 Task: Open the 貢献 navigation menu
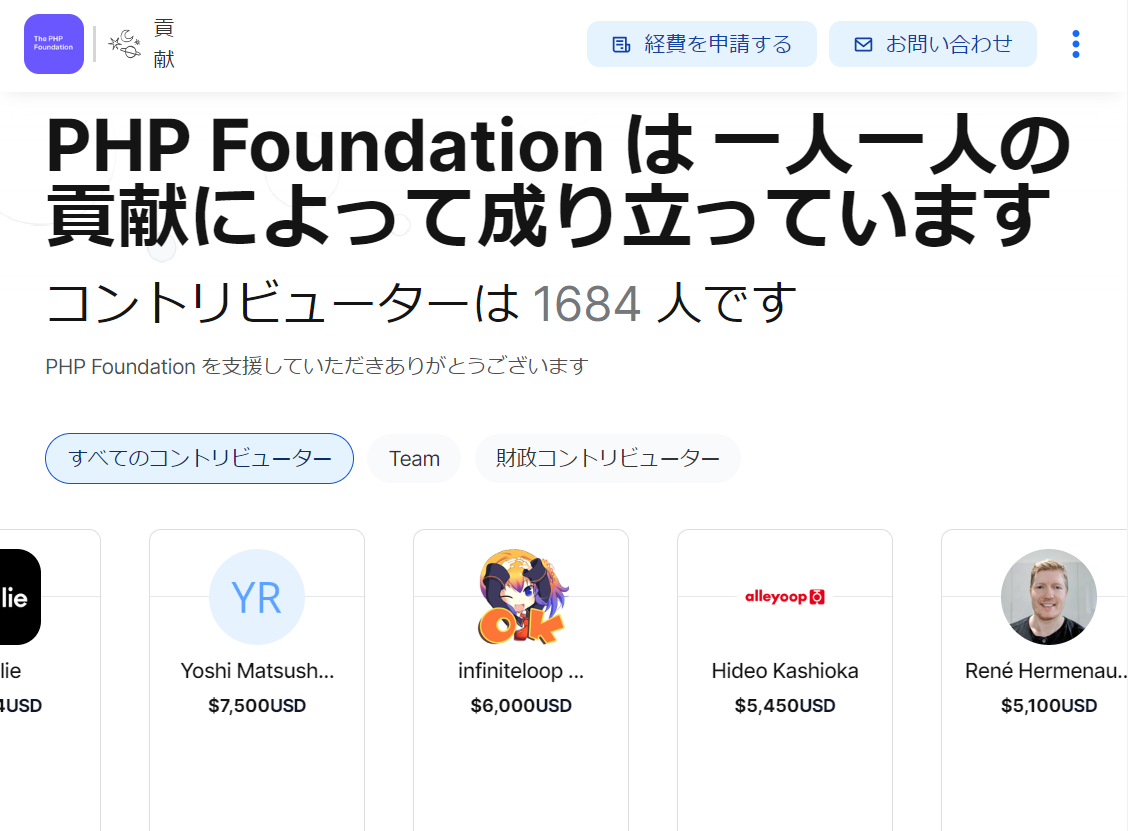click(x=163, y=44)
